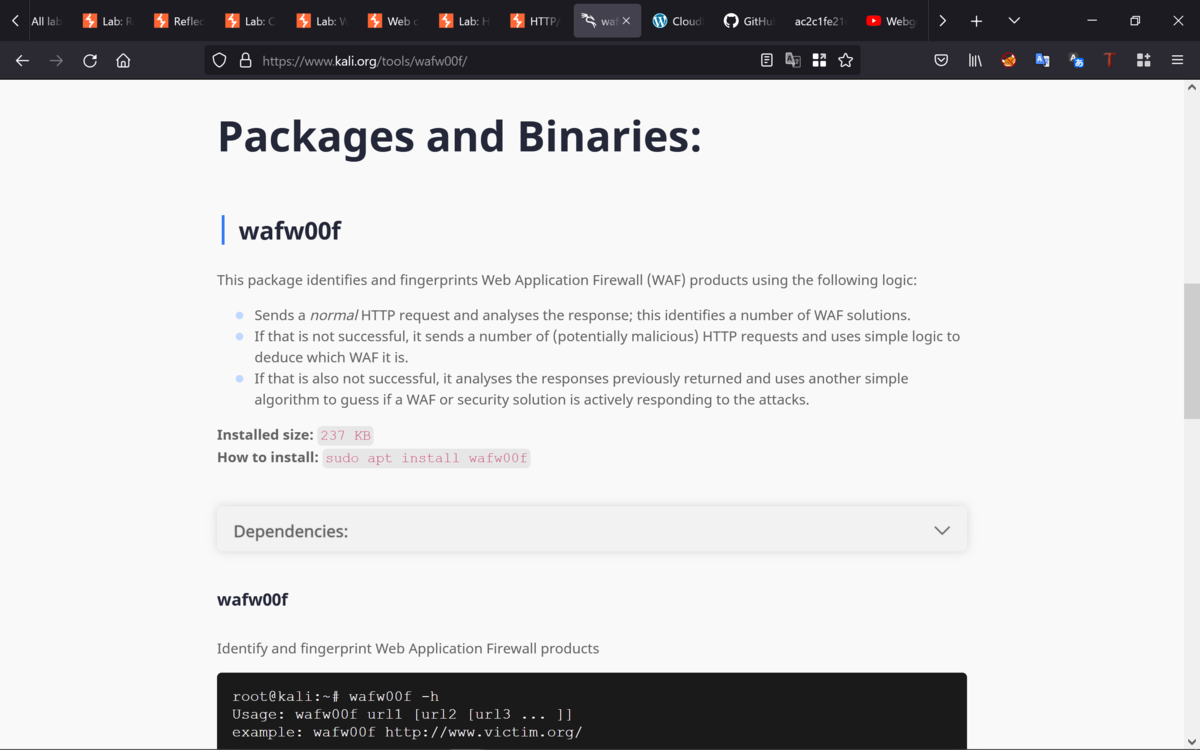Viewport: 1200px width, 750px height.
Task: Switch to the ac2c1fe21 tab
Action: (820, 21)
